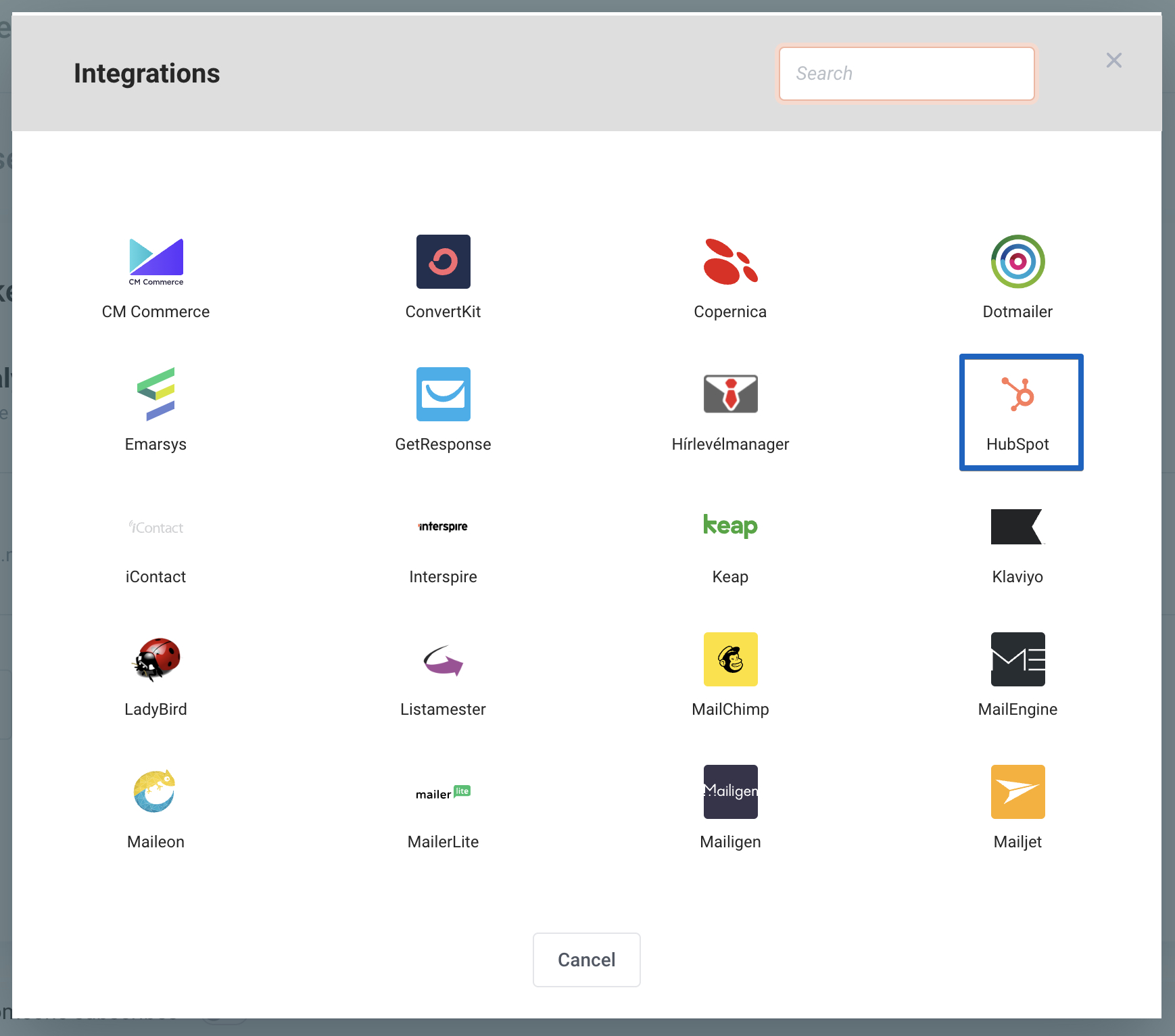Click the Mailjet text label
The width and height of the screenshot is (1175, 1036).
[1018, 842]
